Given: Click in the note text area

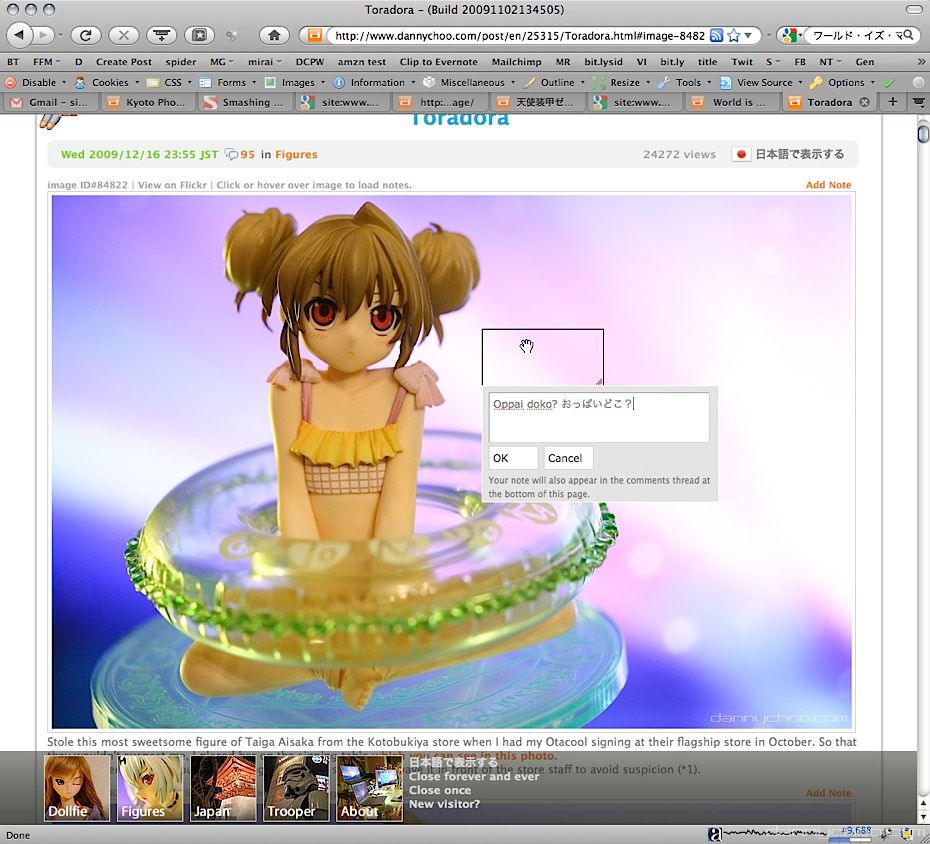Looking at the screenshot, I should coord(598,416).
